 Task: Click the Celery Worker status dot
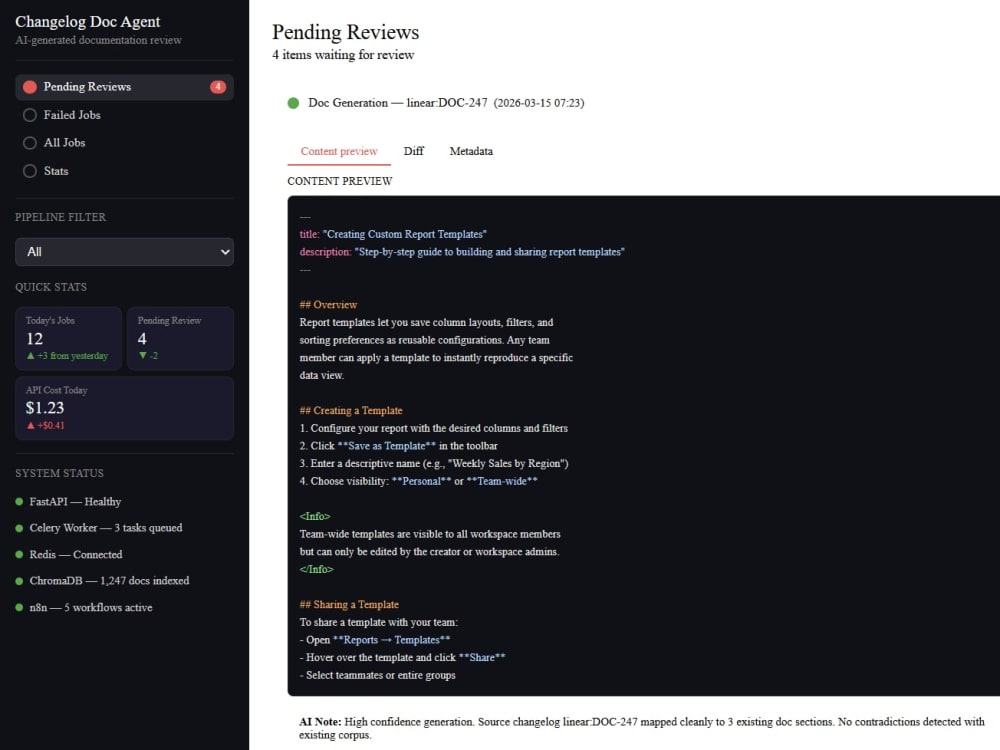(x=19, y=528)
